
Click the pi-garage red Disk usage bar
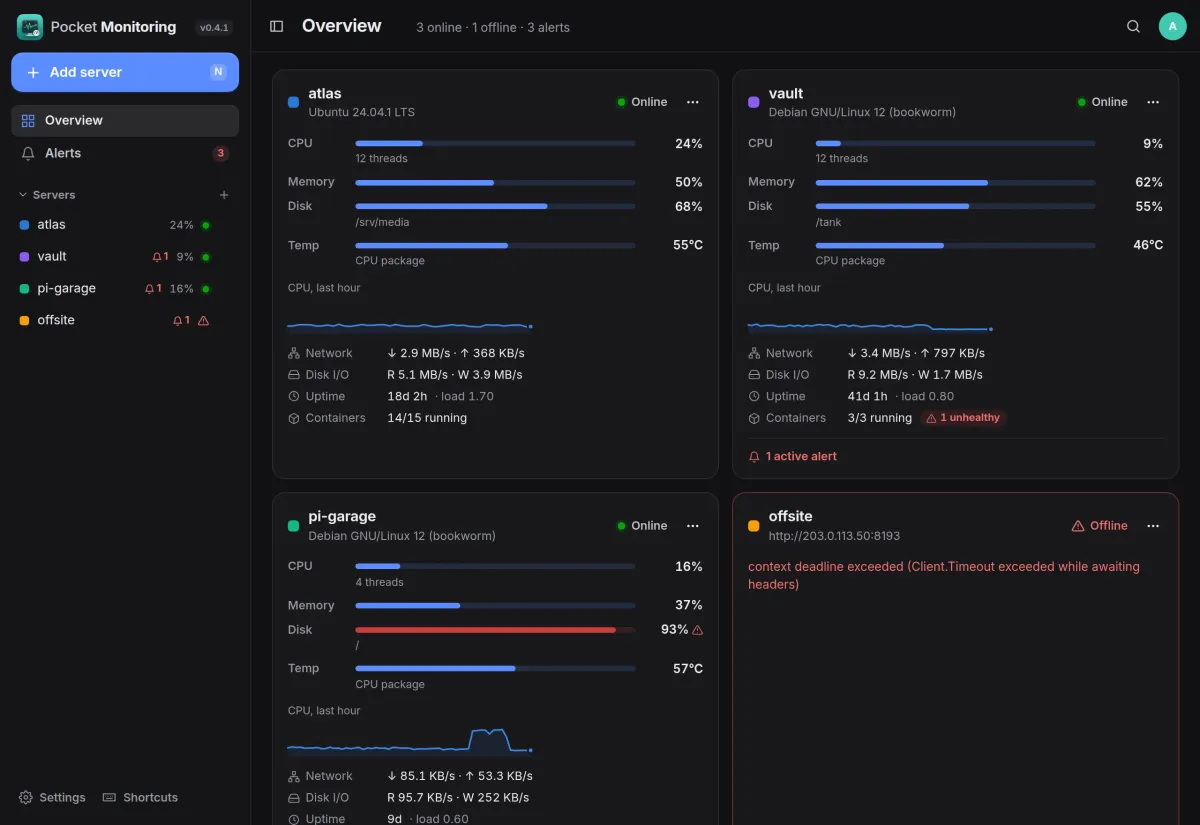click(x=495, y=630)
